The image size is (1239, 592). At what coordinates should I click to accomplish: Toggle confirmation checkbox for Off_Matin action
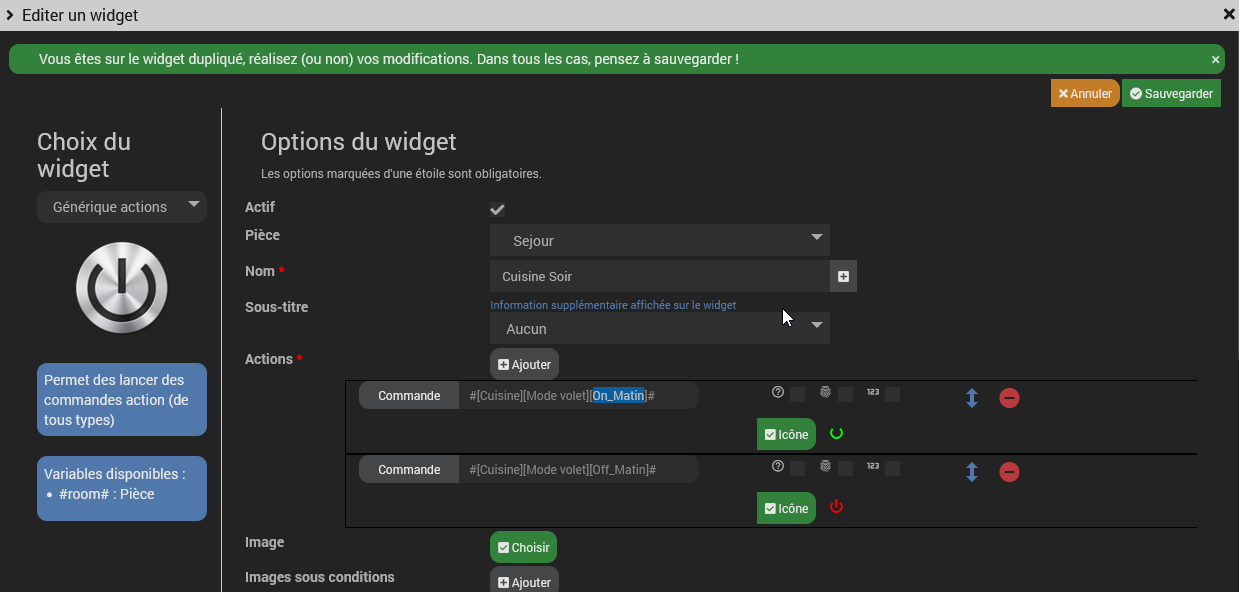(797, 468)
